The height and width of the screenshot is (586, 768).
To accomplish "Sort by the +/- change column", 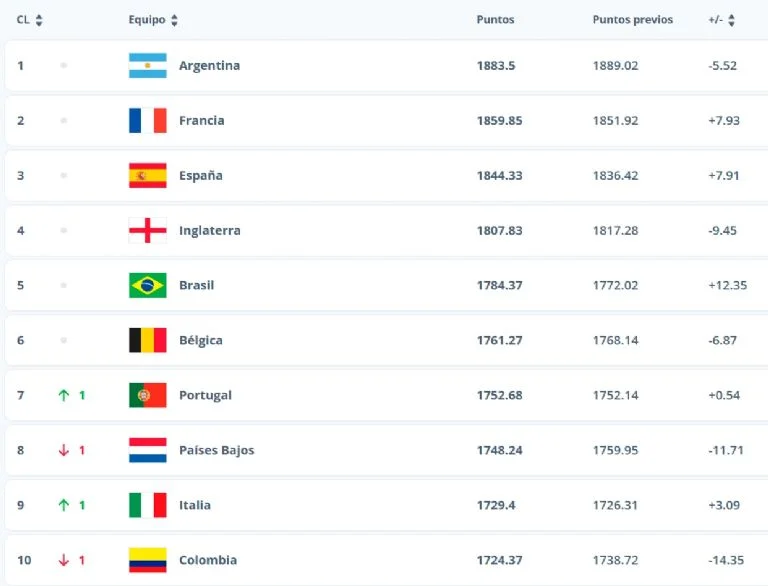I will click(731, 20).
